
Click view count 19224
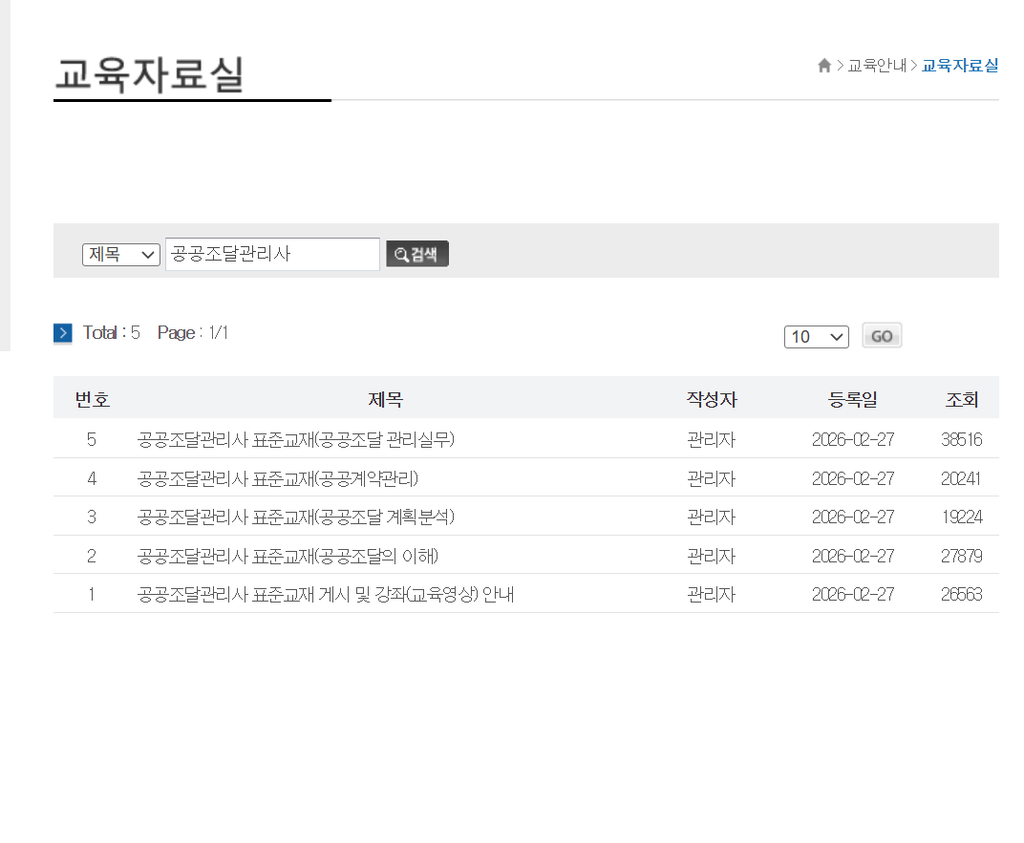[961, 517]
